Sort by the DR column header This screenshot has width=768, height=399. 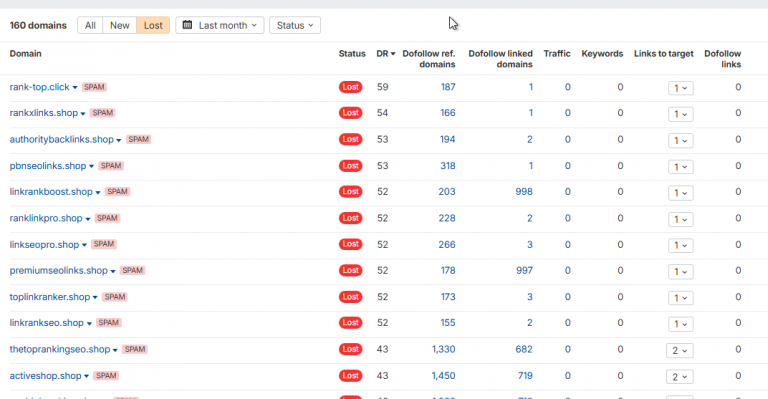[x=385, y=54]
